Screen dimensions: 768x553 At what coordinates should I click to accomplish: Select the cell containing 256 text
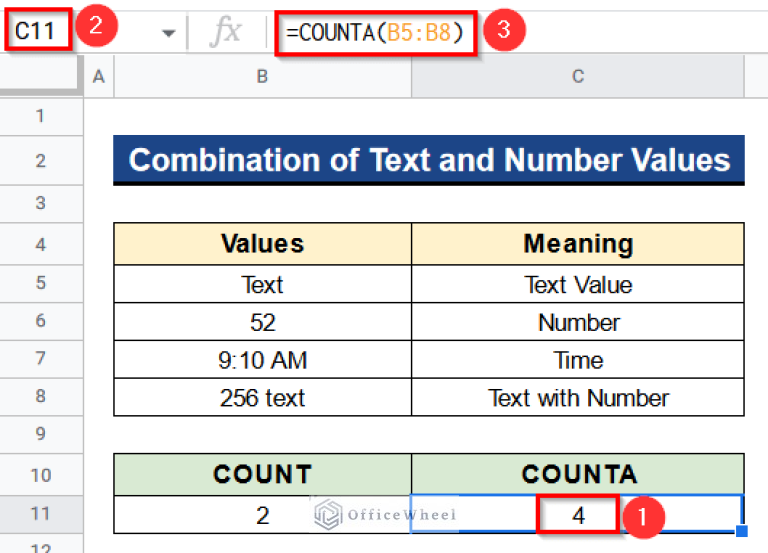coord(262,398)
